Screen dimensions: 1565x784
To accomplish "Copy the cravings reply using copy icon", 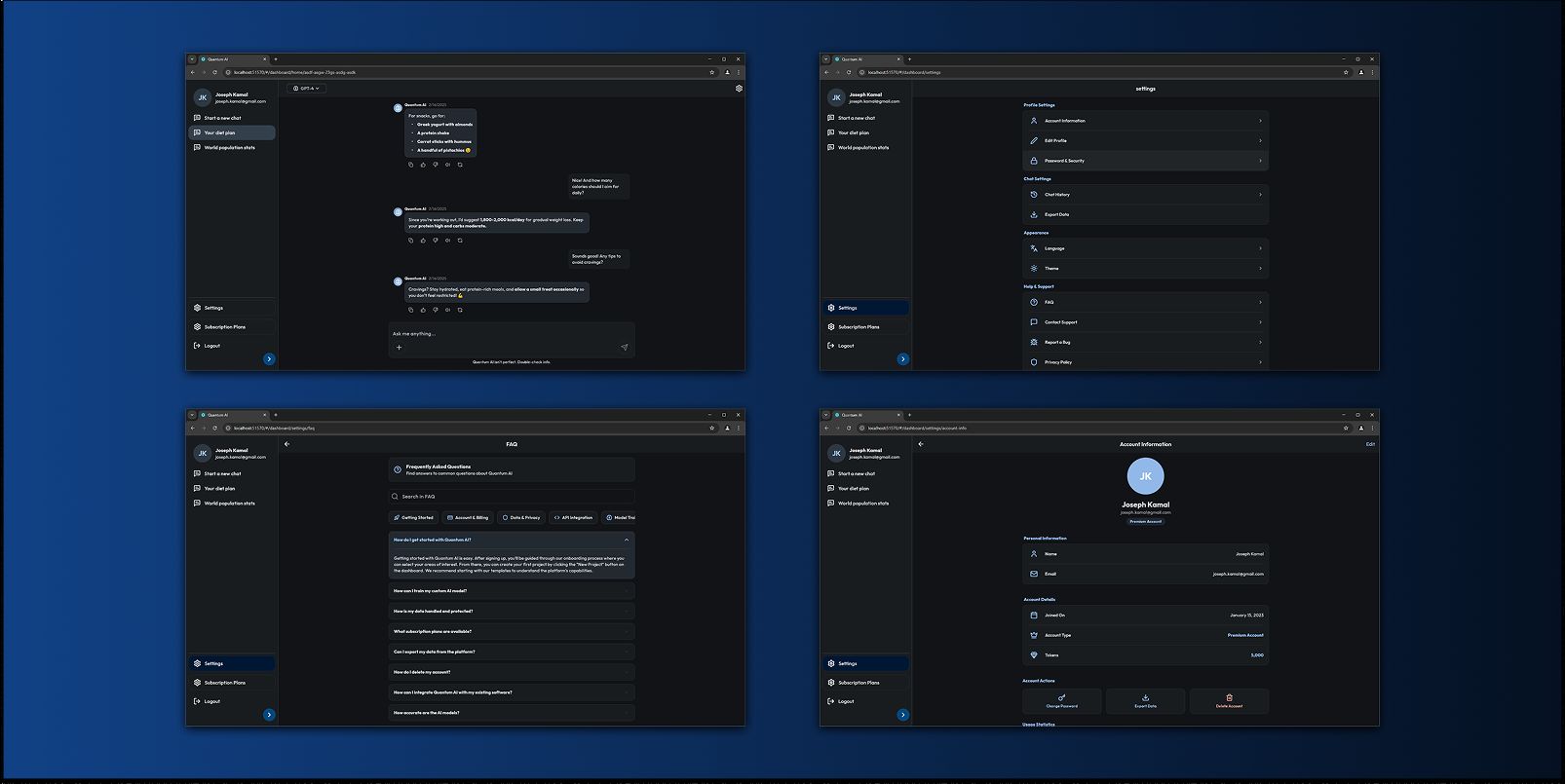I will coord(411,310).
